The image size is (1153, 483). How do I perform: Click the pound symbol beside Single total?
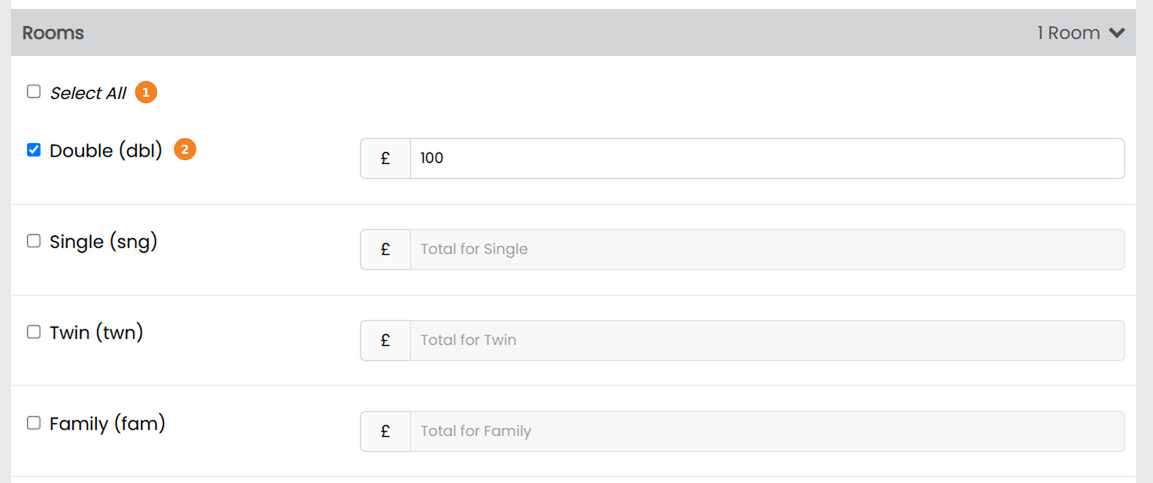385,249
